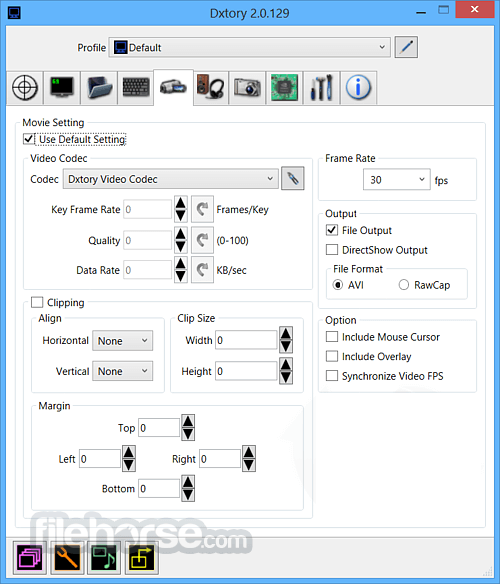Switch to the green circuit board tab

pyautogui.click(x=284, y=88)
